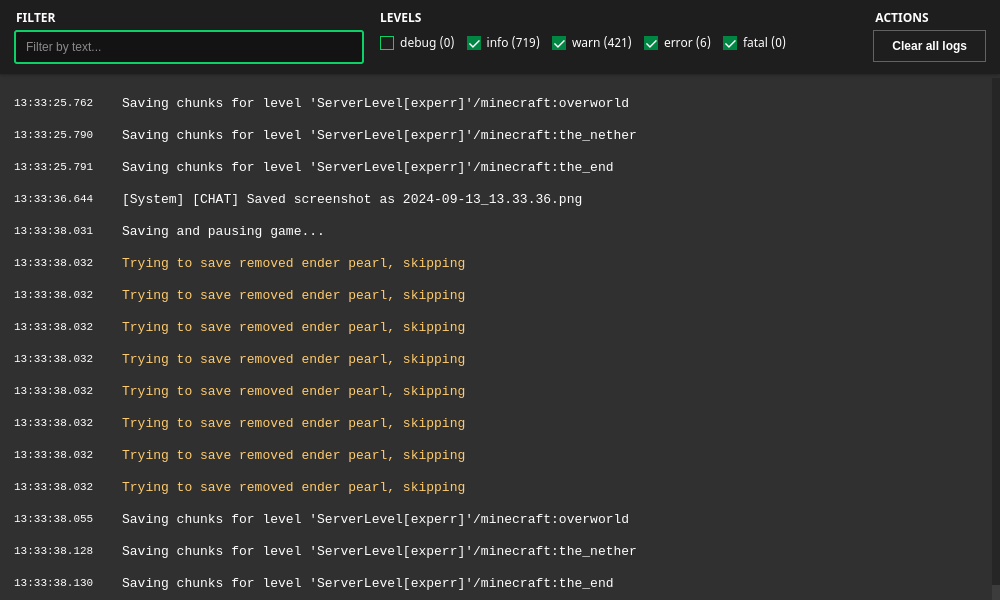Click the 'Saving and pausing game...' log line
1000x600 pixels.
[223, 232]
